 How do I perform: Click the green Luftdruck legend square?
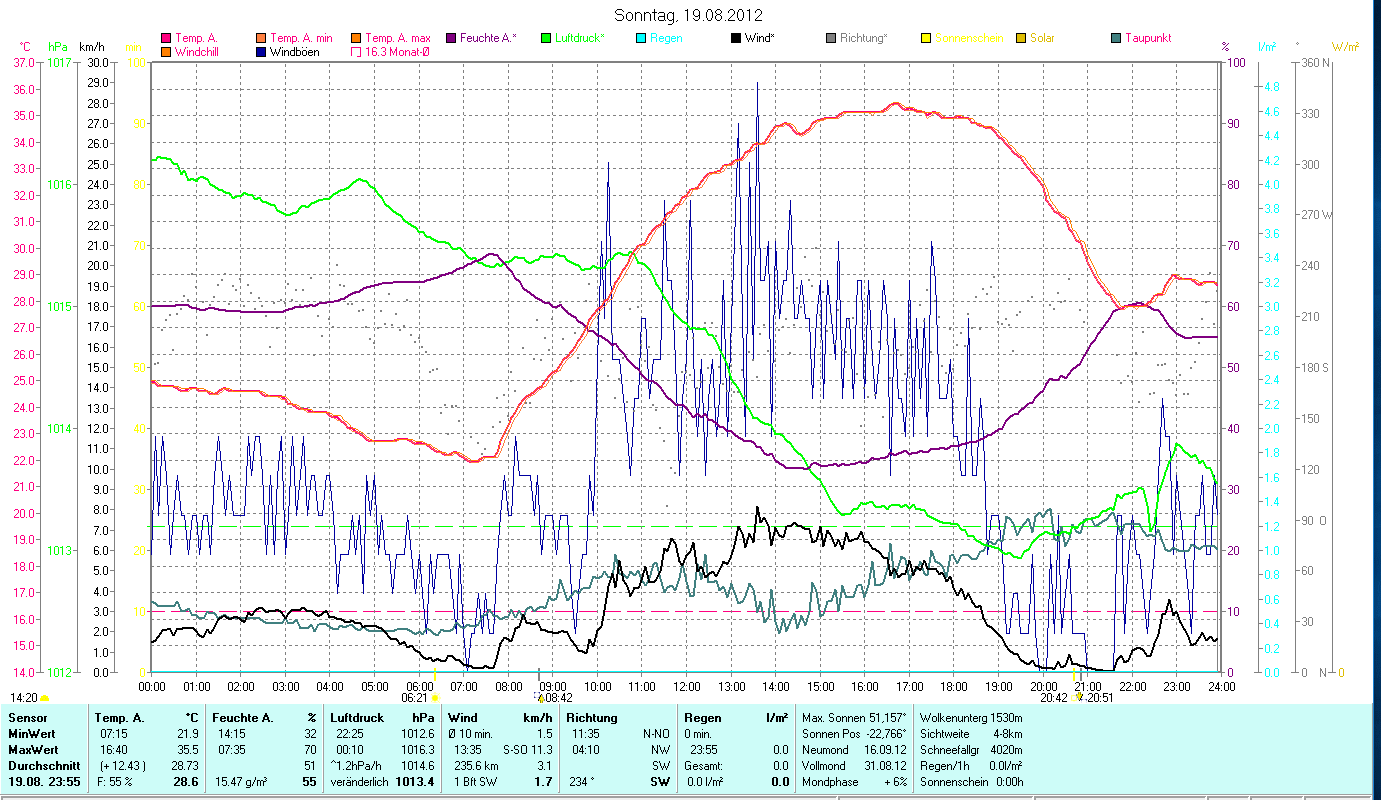click(x=546, y=38)
